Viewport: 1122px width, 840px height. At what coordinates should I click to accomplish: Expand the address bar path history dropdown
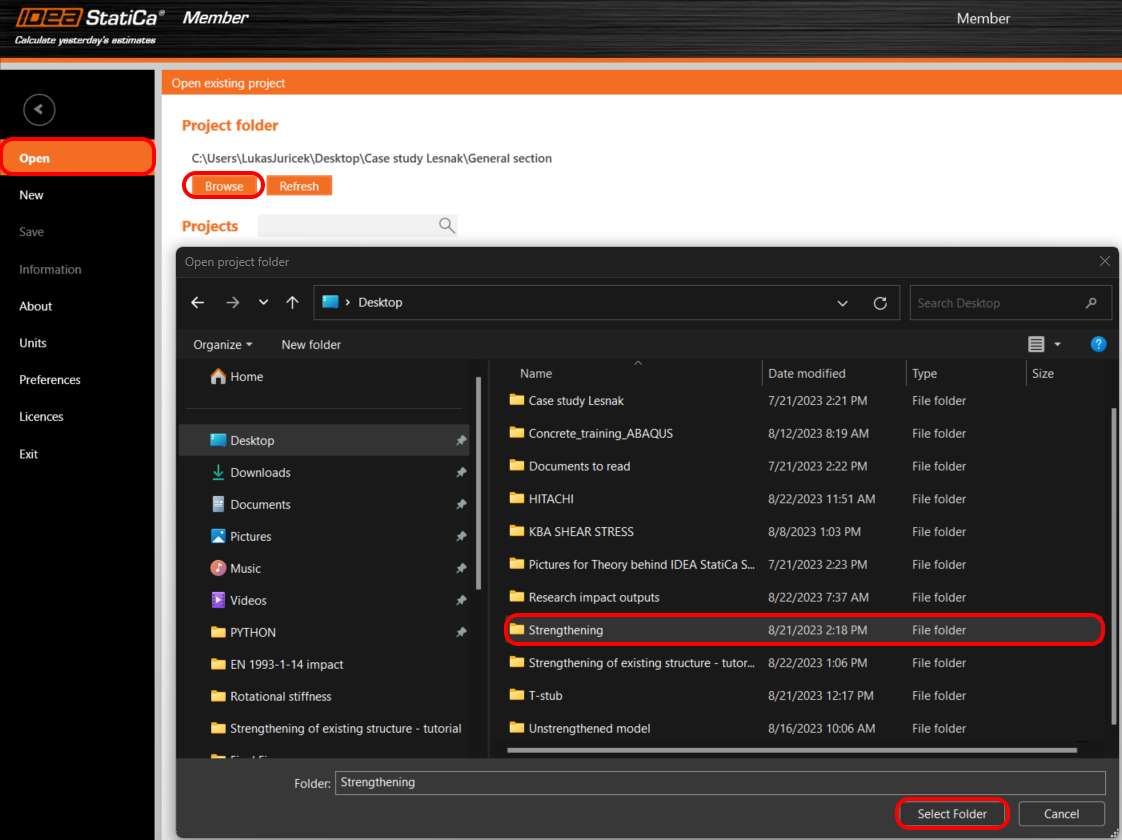843,303
